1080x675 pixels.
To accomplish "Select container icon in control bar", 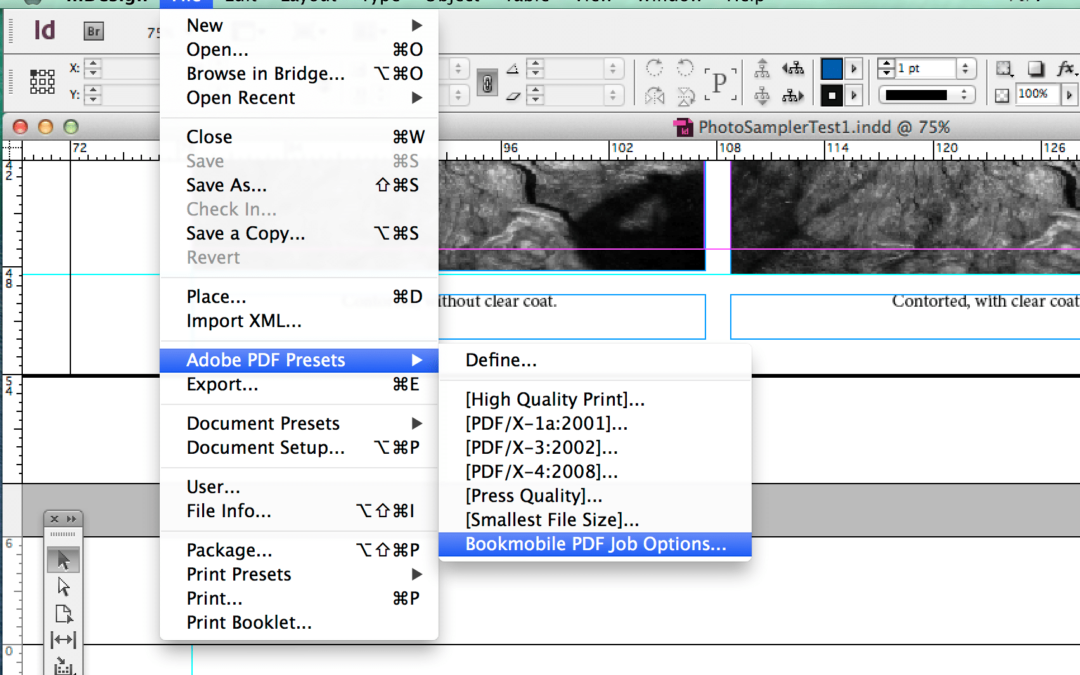I will 762,68.
